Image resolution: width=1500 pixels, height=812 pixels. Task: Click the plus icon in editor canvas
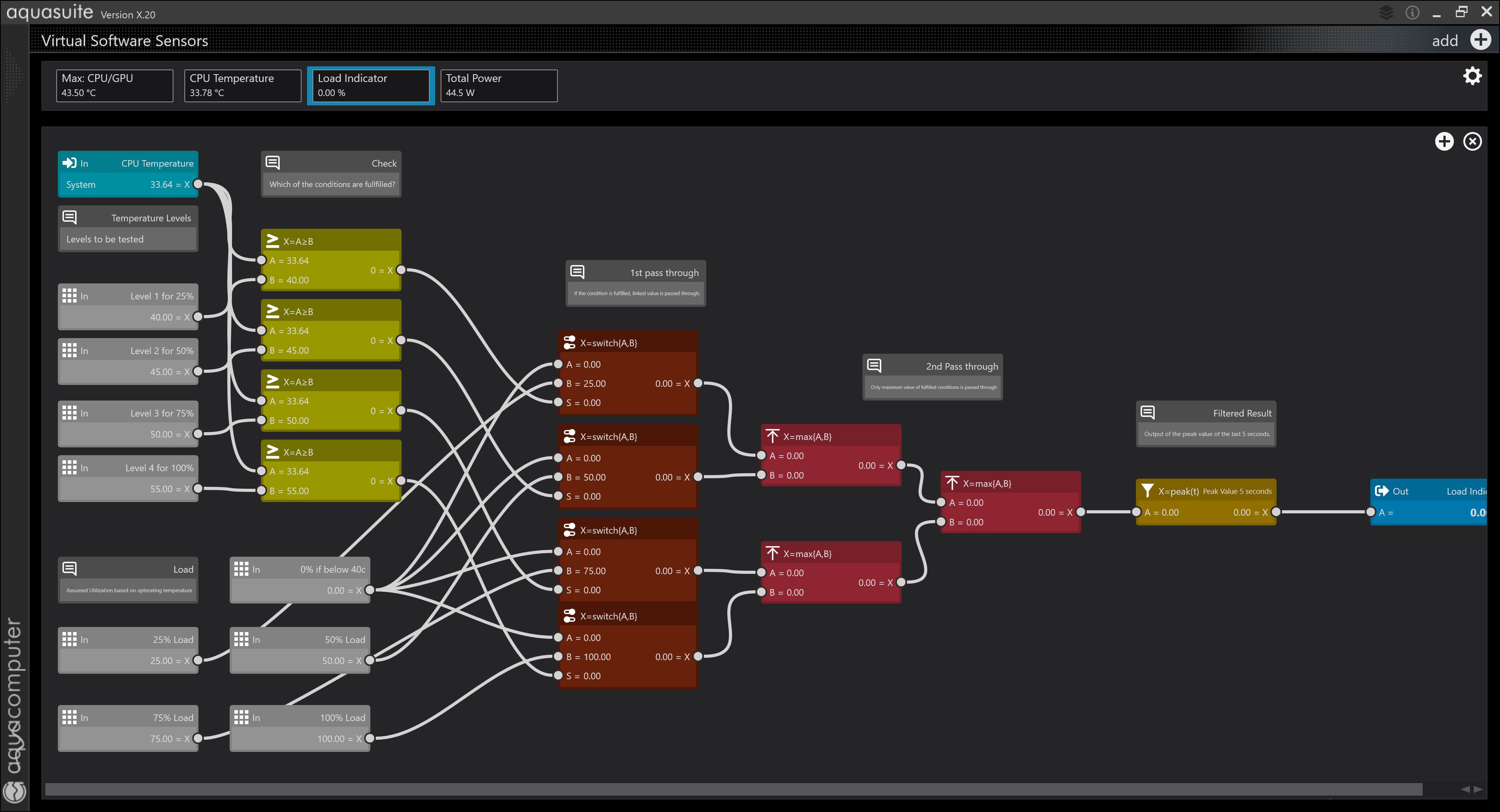1444,141
